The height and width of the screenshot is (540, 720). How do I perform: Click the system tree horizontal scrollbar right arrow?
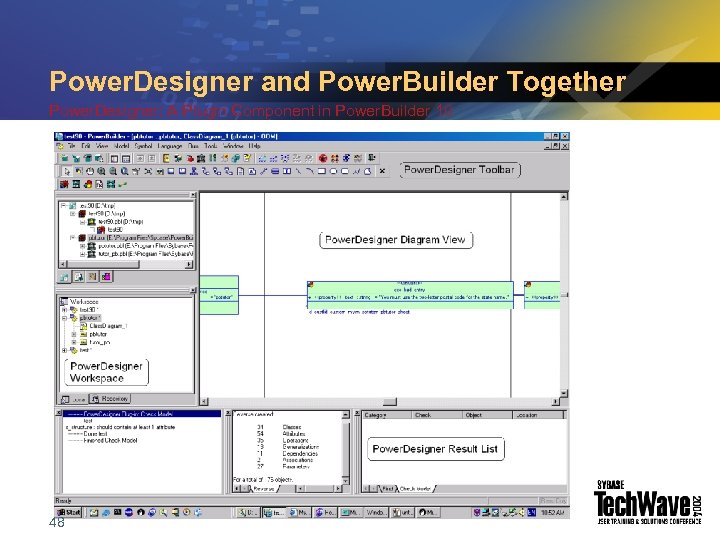(189, 264)
